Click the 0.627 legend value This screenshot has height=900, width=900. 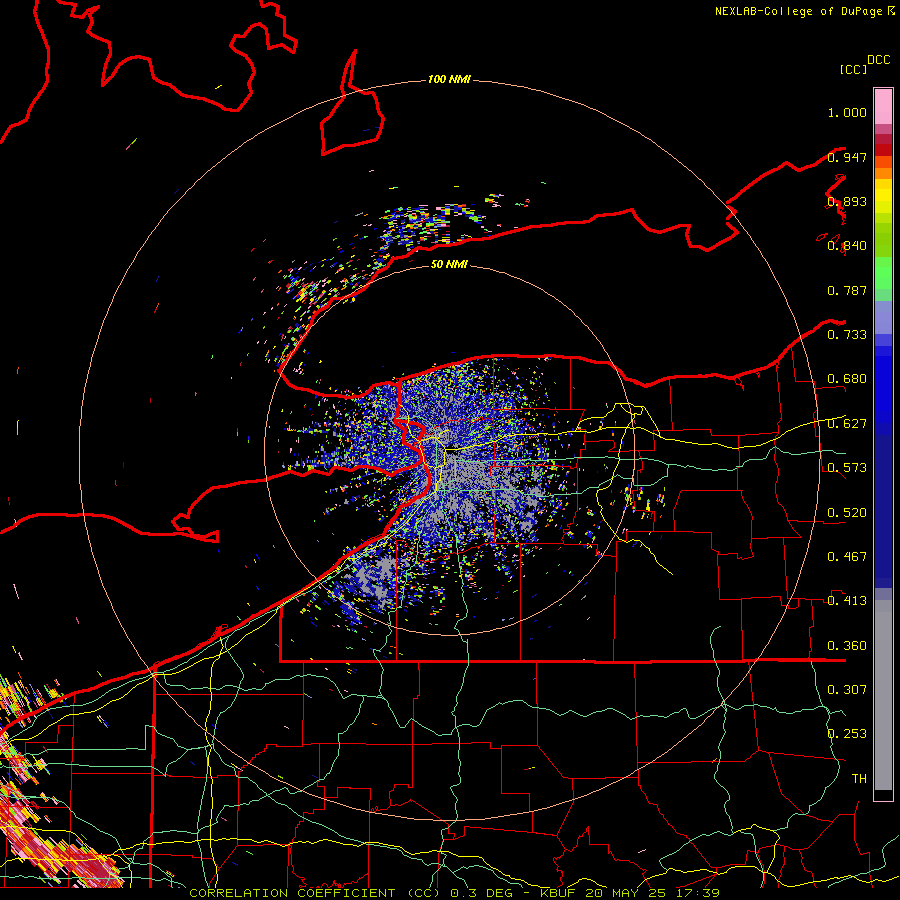point(847,424)
